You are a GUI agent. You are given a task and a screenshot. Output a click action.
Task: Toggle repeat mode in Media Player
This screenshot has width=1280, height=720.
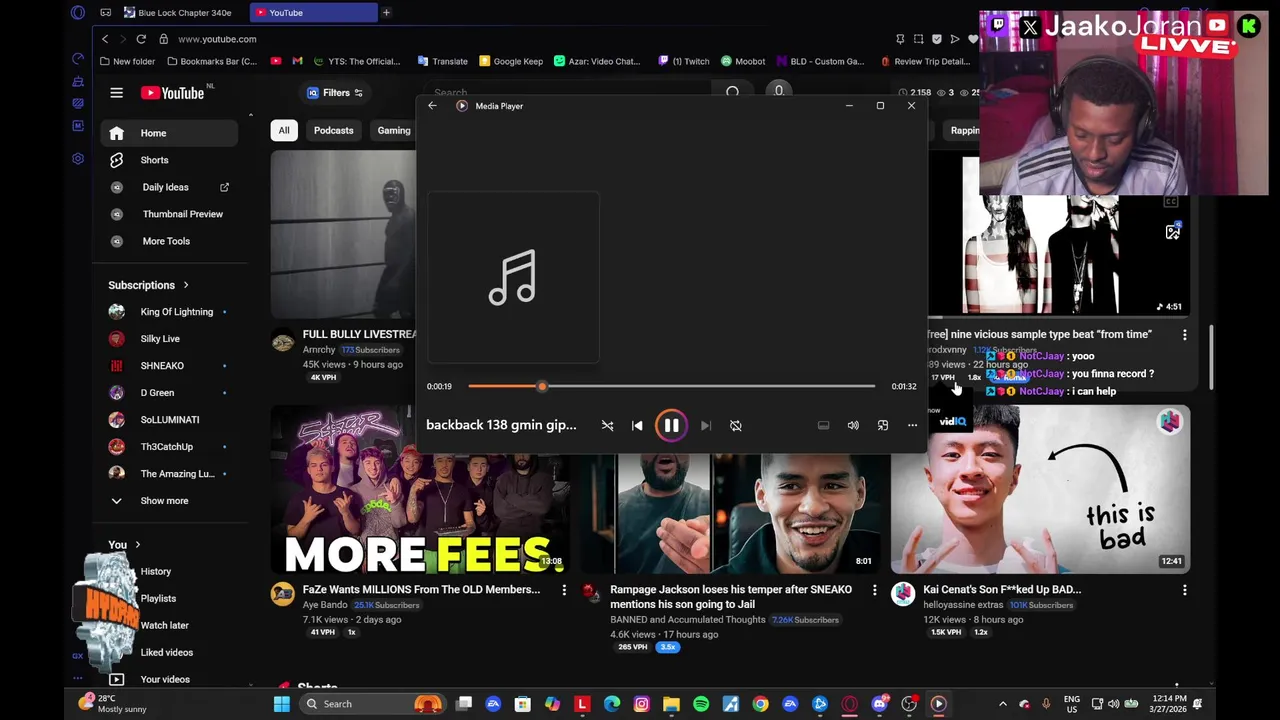pos(735,425)
